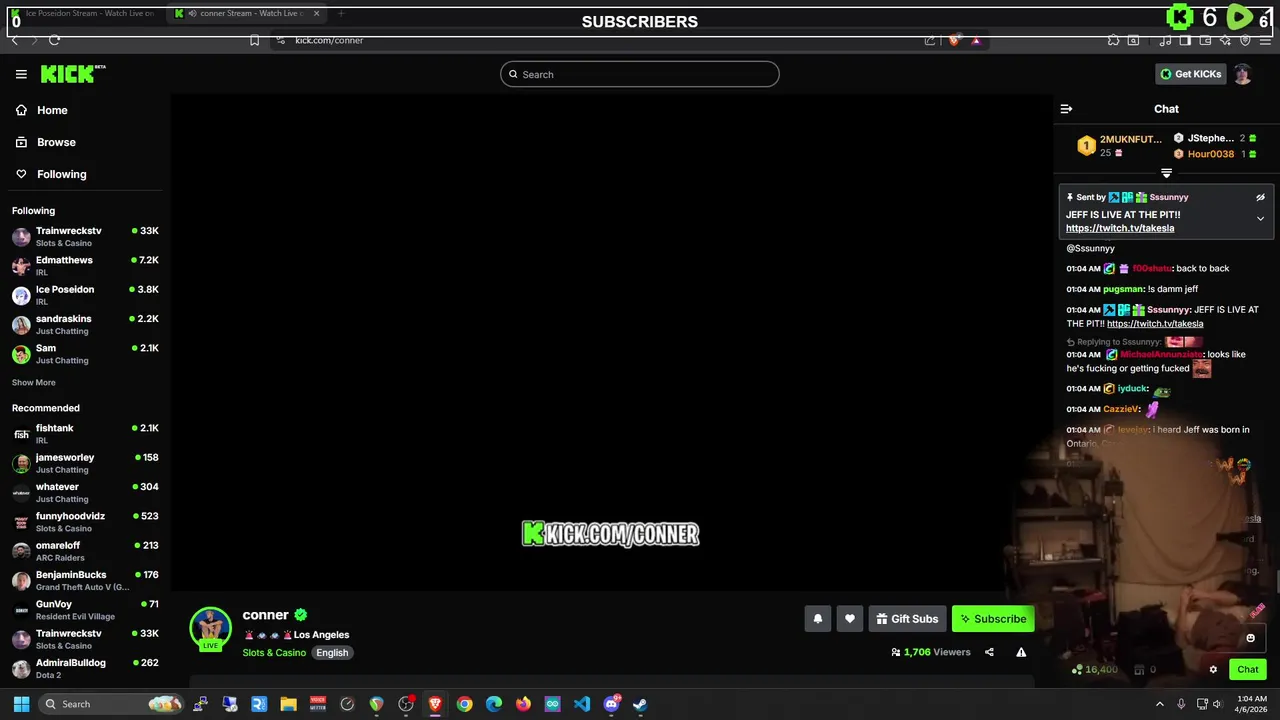
Task: Send message with Chat button
Action: point(1248,670)
